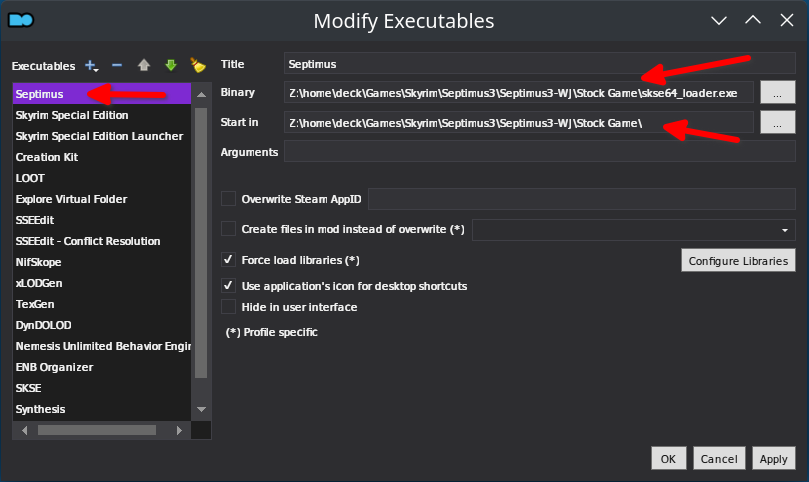
Task: Remove selected executable with minus icon
Action: click(x=117, y=65)
